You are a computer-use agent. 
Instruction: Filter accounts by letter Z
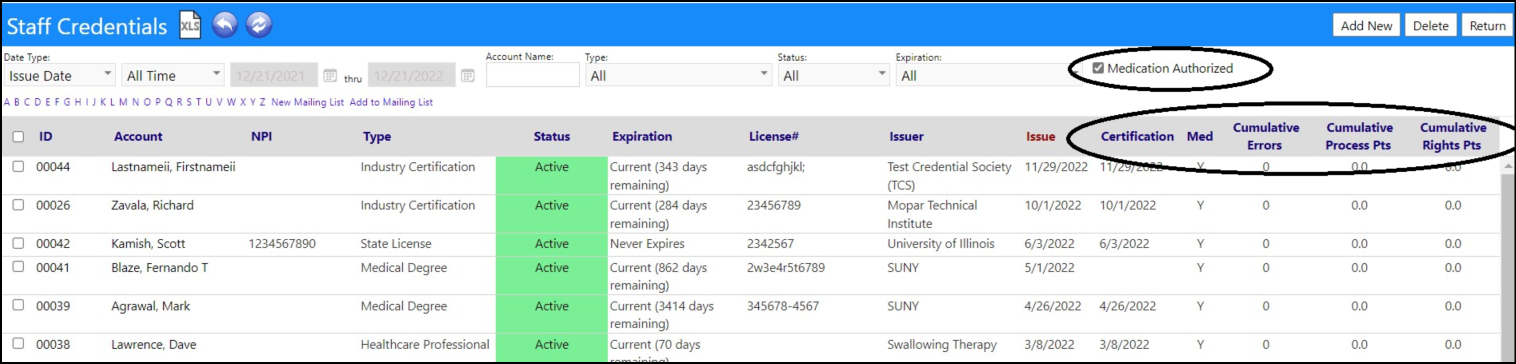[262, 102]
